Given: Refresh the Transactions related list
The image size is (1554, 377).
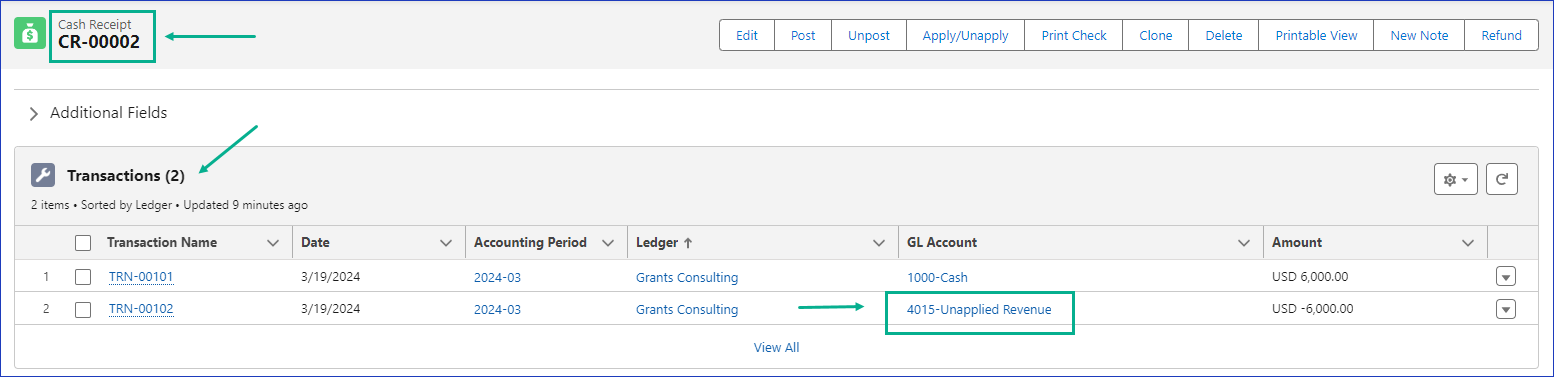Looking at the screenshot, I should coord(1501,179).
